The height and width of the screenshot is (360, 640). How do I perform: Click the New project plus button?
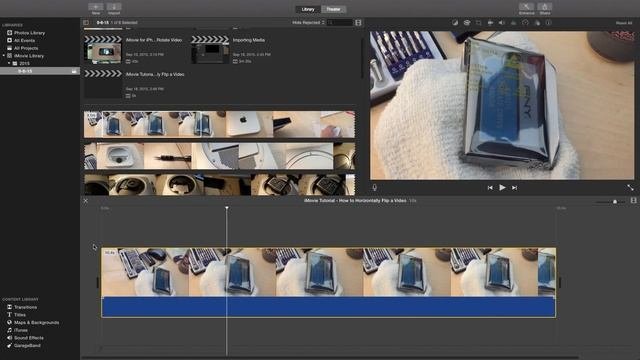coord(96,7)
